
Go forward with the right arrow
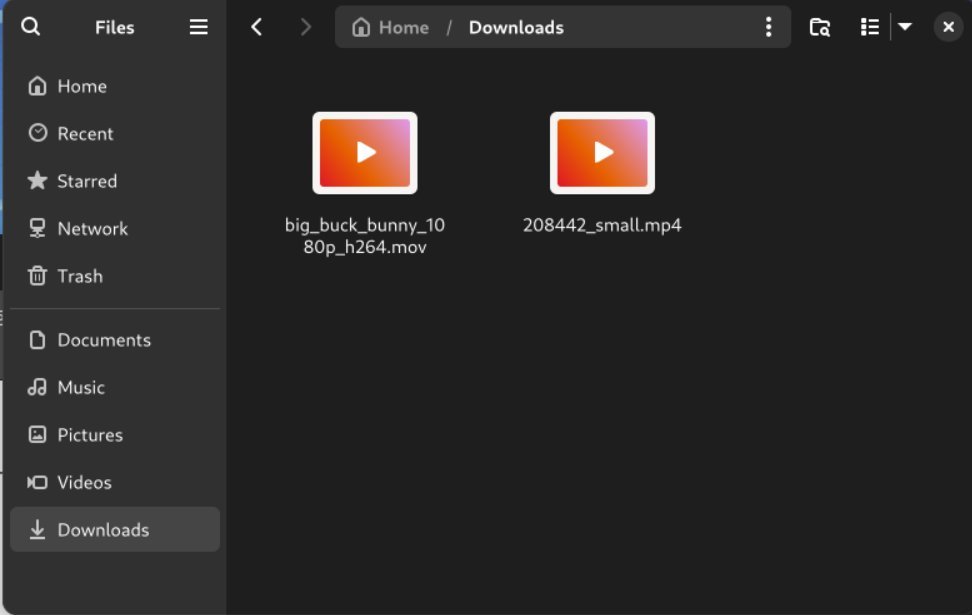click(305, 27)
